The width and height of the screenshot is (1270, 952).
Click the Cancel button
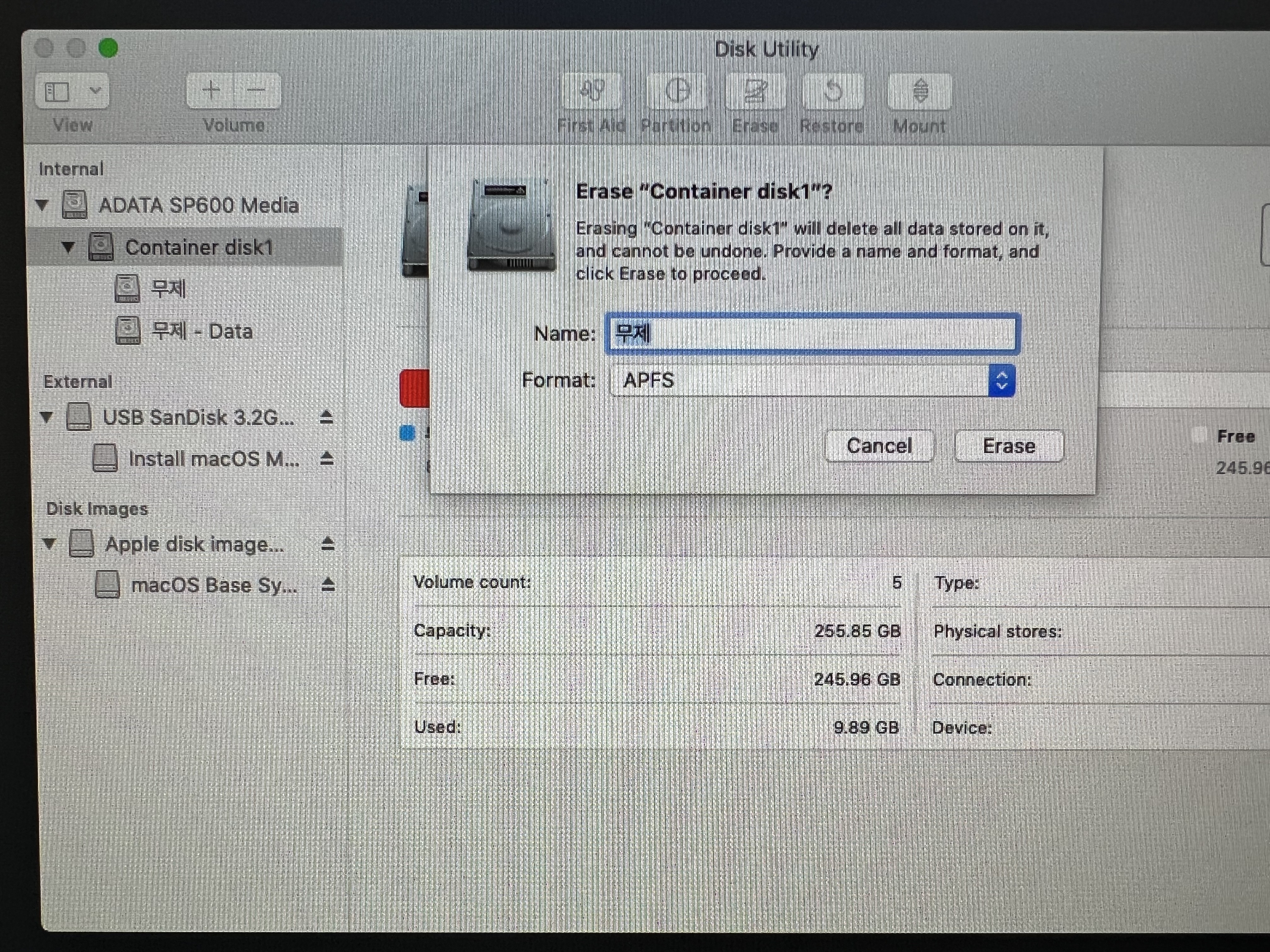tap(878, 446)
